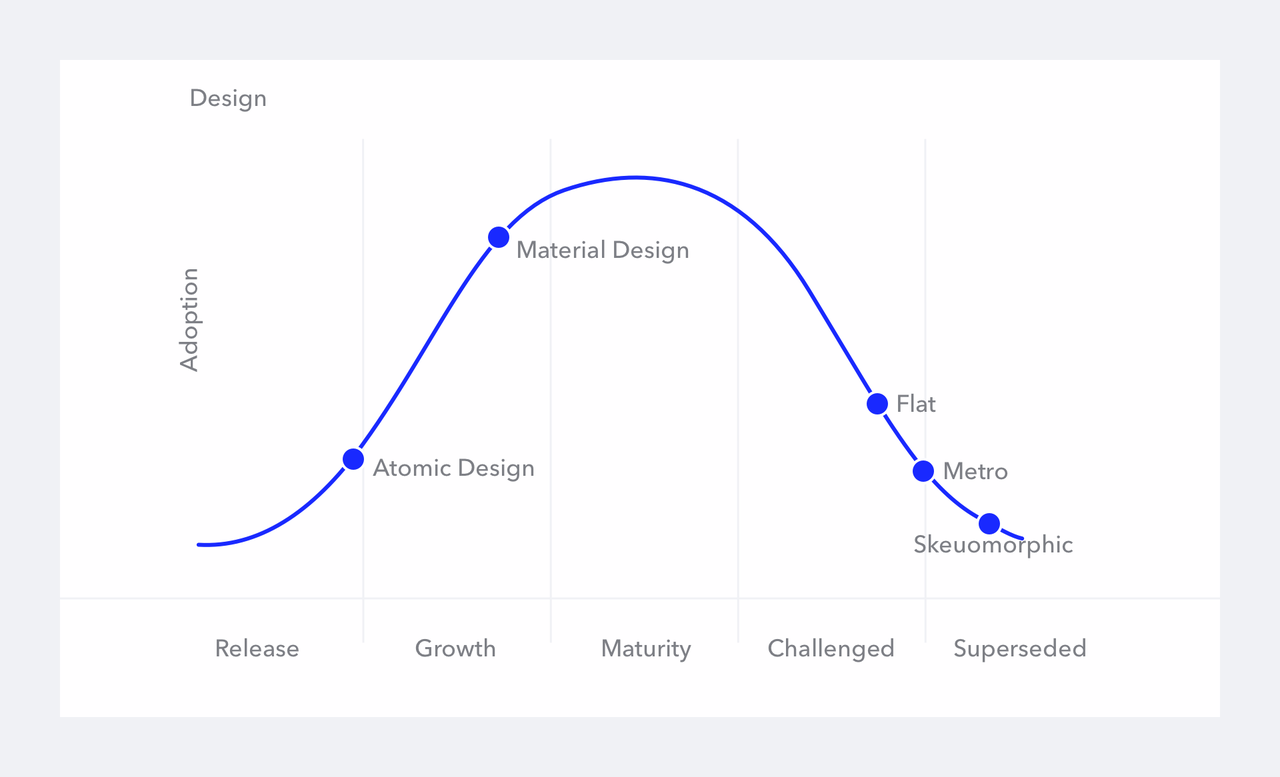Click the left starting end of curve
The image size is (1280, 777).
(201, 544)
